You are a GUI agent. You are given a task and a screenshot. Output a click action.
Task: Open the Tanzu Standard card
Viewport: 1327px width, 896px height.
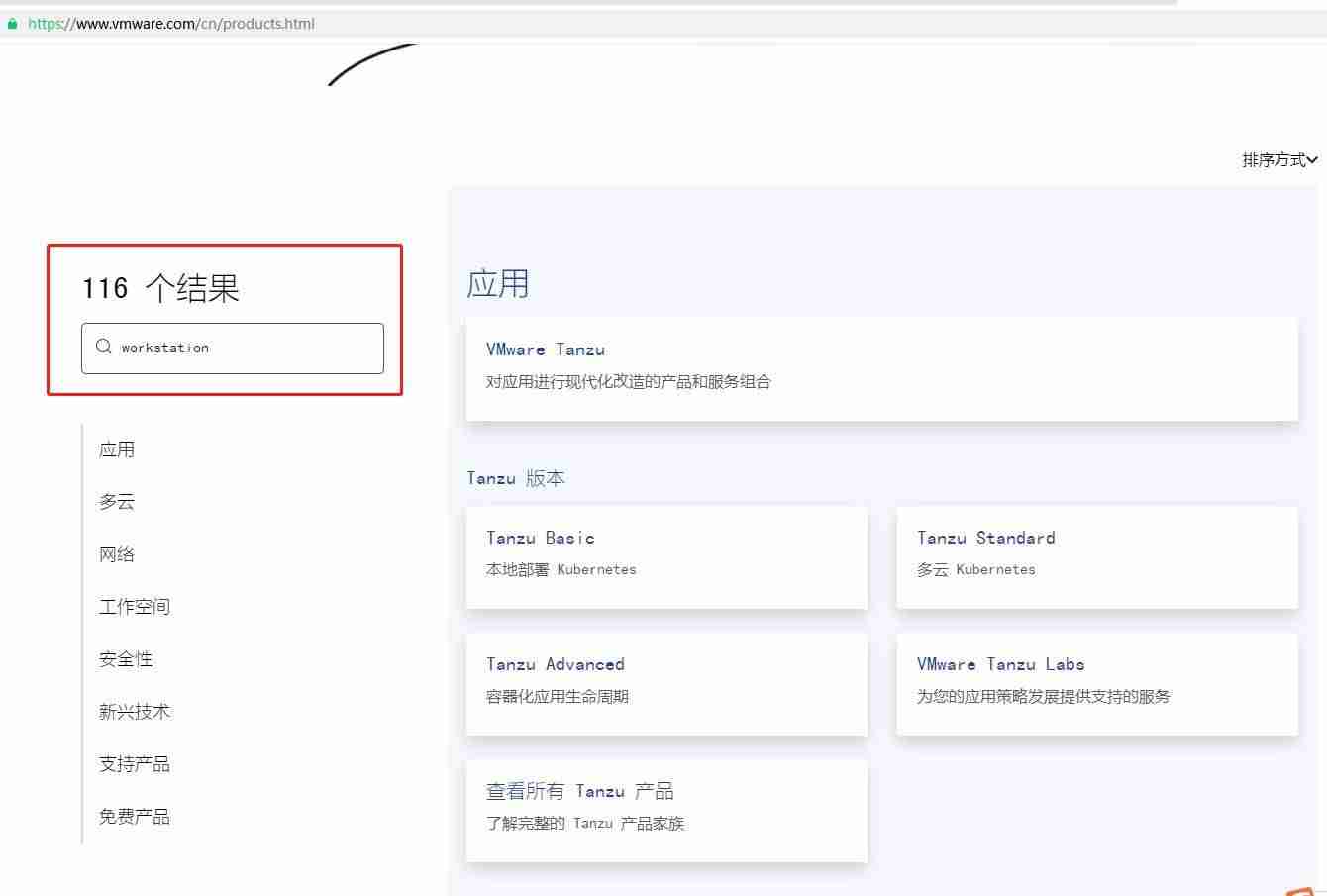pyautogui.click(x=1097, y=557)
